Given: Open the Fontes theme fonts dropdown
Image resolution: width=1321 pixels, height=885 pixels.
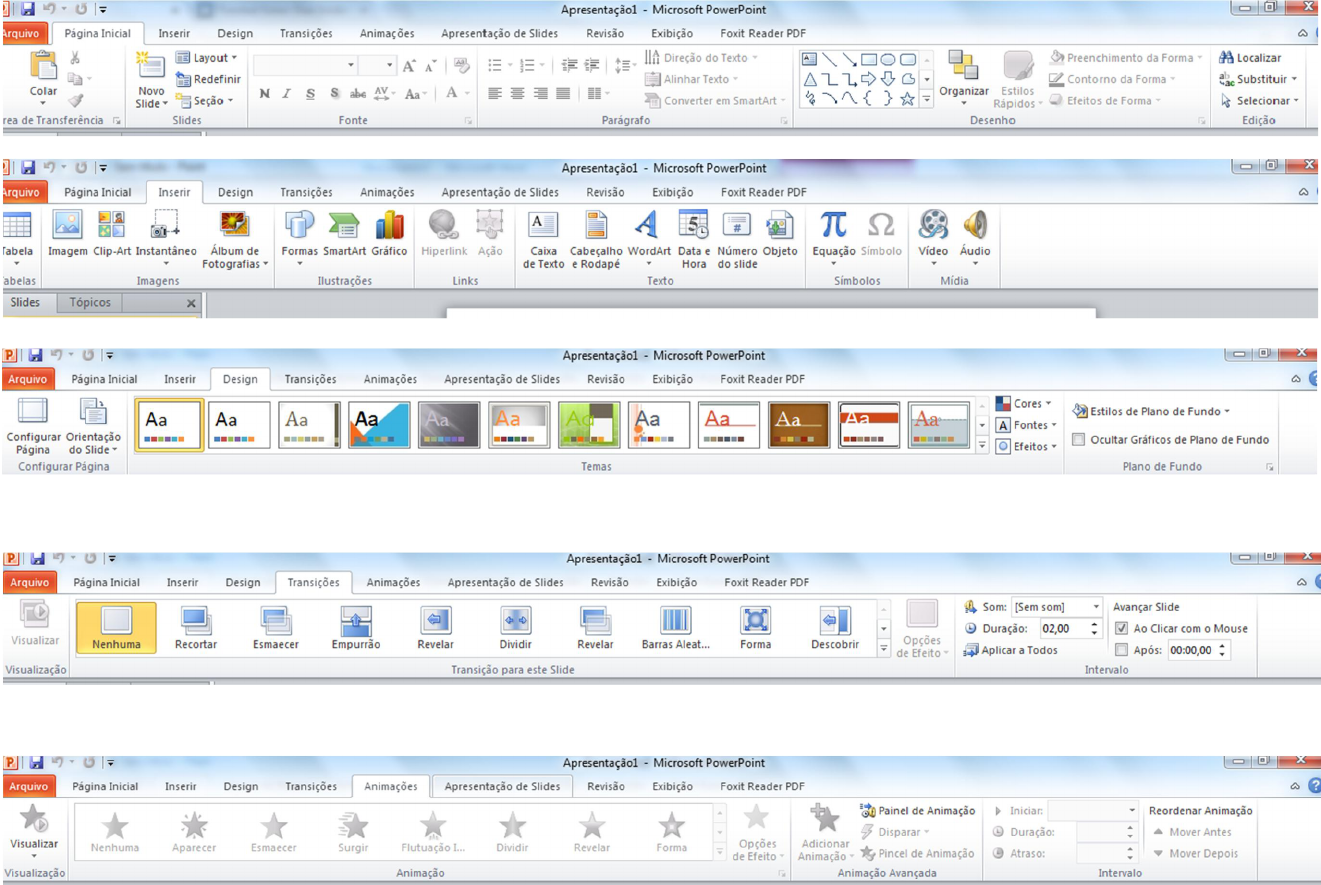Looking at the screenshot, I should 1027,425.
